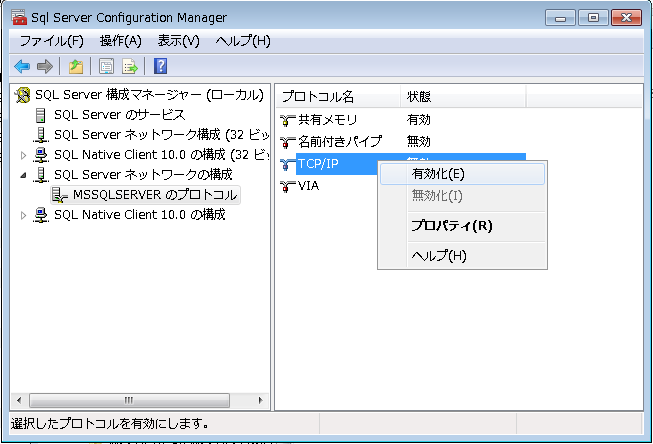The height and width of the screenshot is (444, 653).
Task: Click the tree pane horizontal scrollbar thumb
Action: (129, 401)
